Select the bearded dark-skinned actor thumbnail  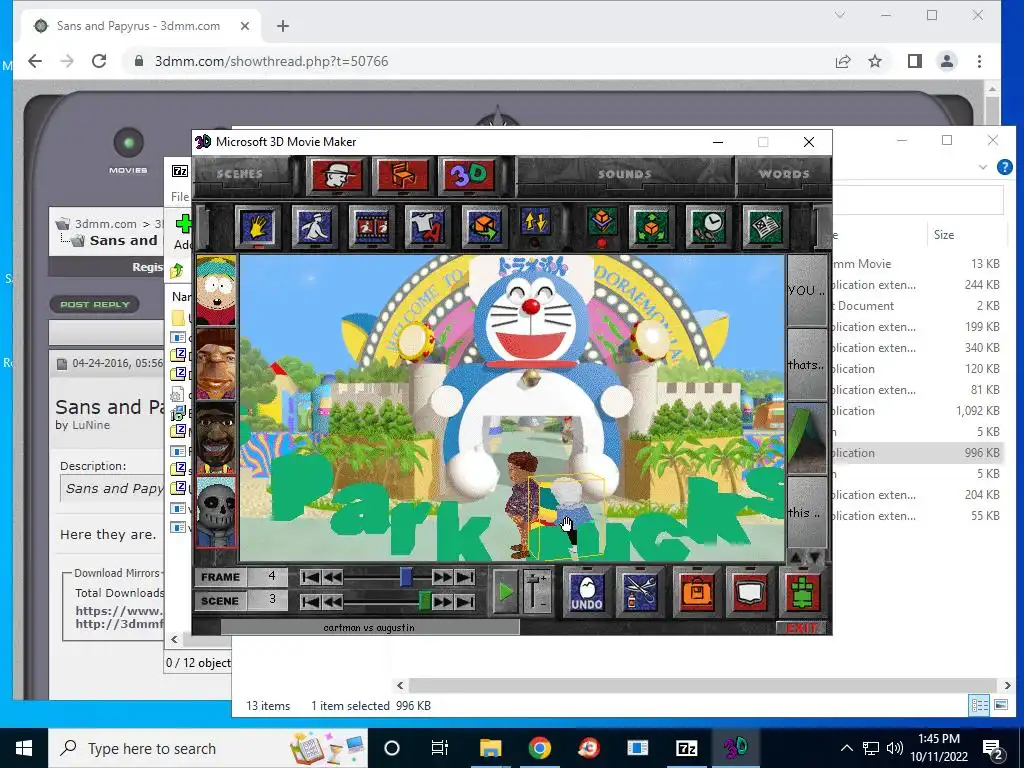tap(216, 438)
